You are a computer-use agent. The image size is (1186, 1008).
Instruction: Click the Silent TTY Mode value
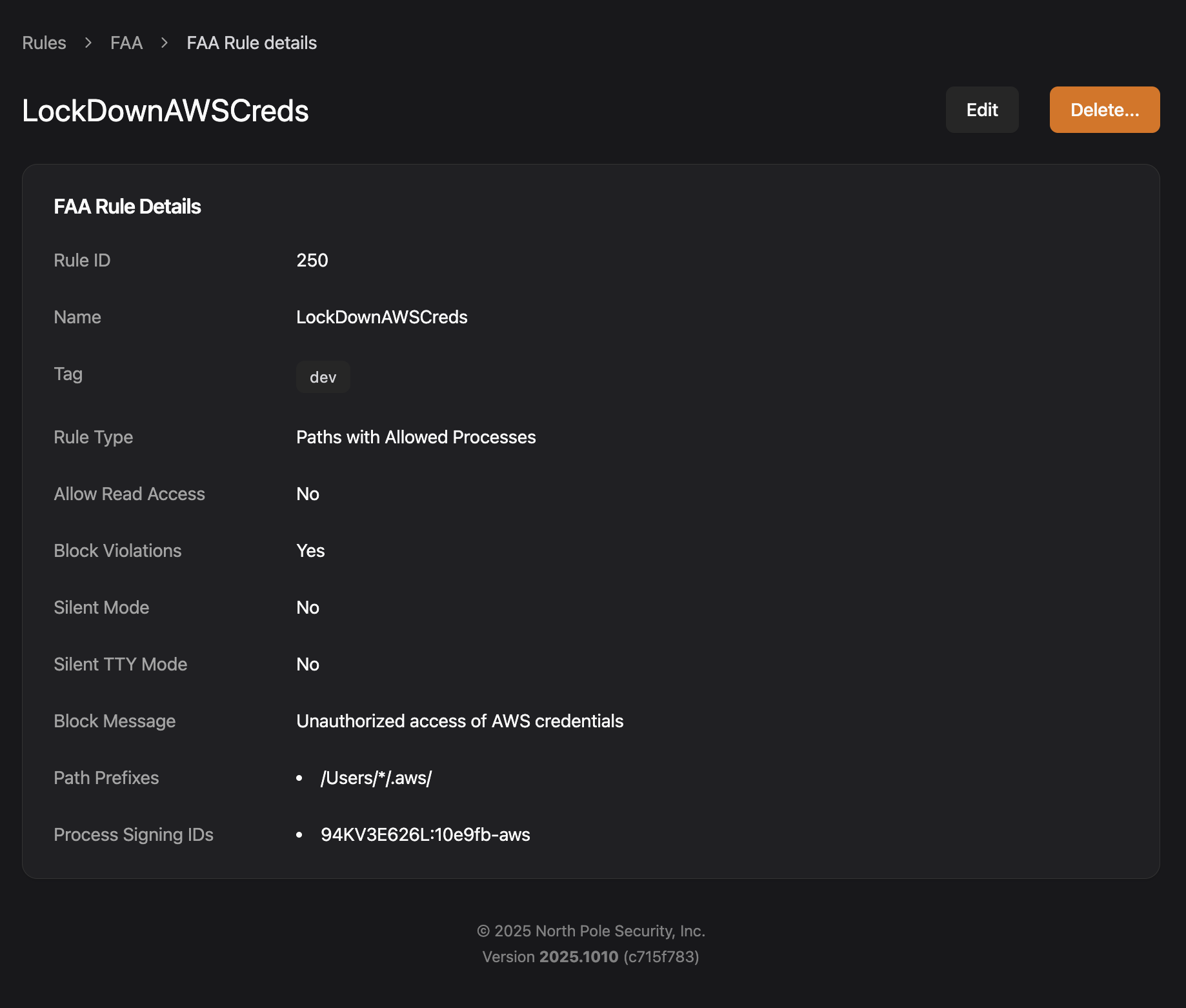tap(308, 664)
